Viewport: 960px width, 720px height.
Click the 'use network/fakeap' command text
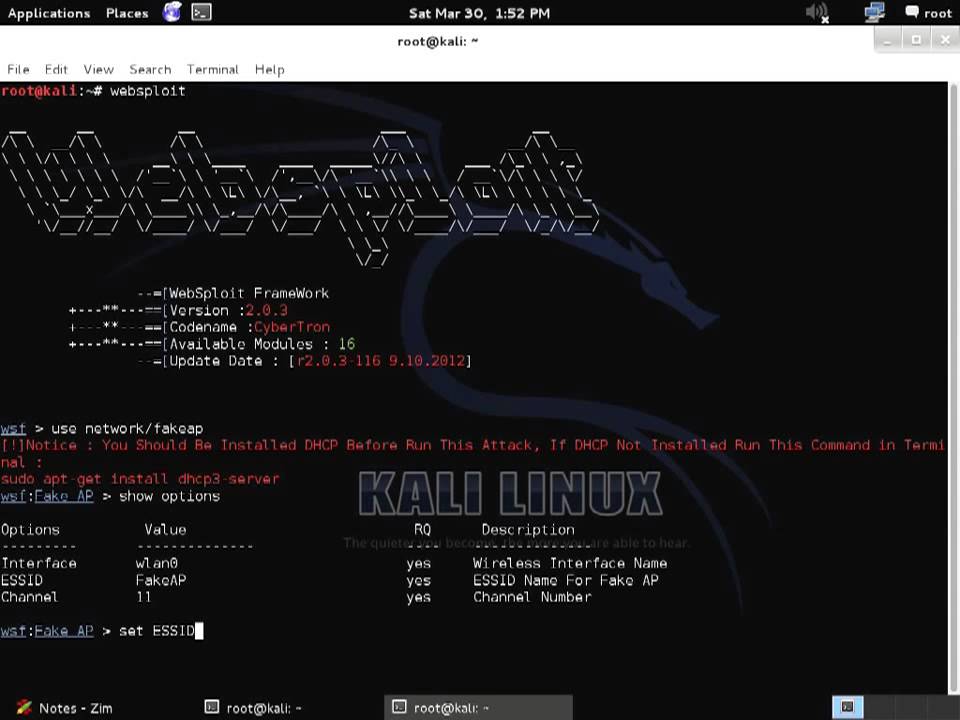tap(127, 429)
